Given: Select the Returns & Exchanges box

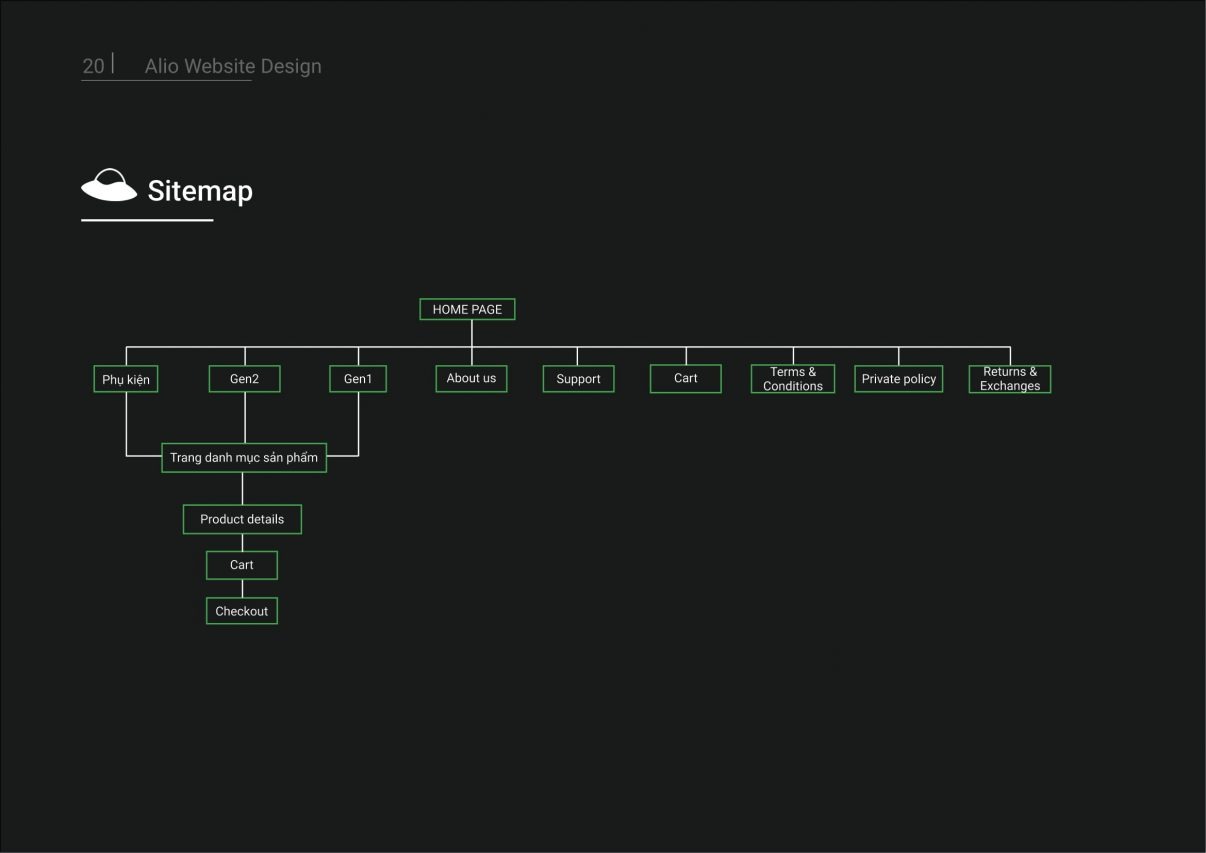Looking at the screenshot, I should (x=1010, y=379).
